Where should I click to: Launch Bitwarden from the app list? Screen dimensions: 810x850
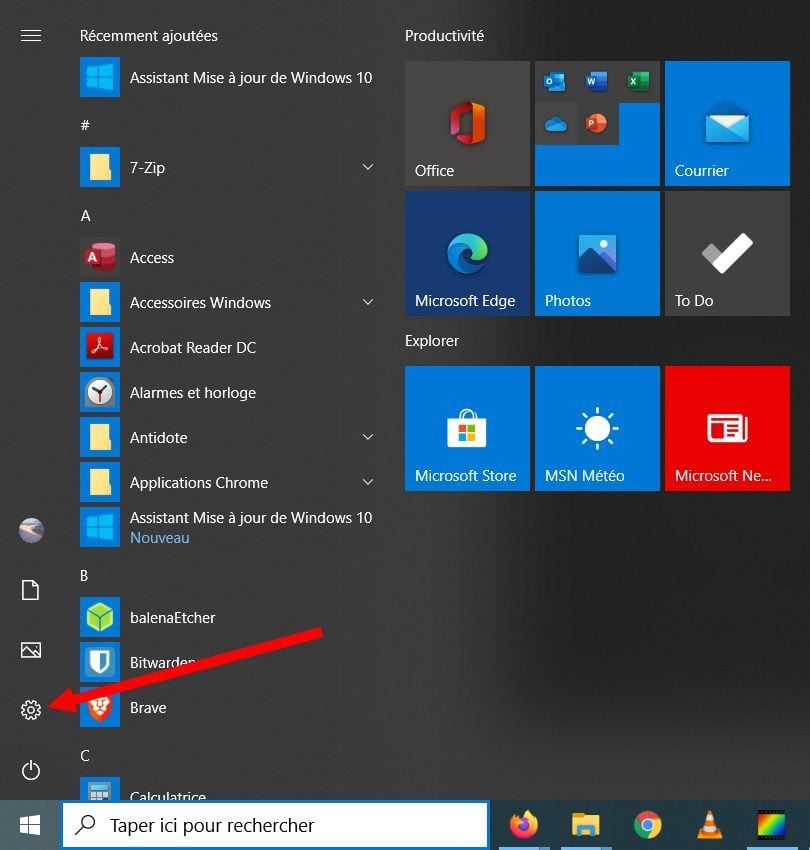[228, 662]
